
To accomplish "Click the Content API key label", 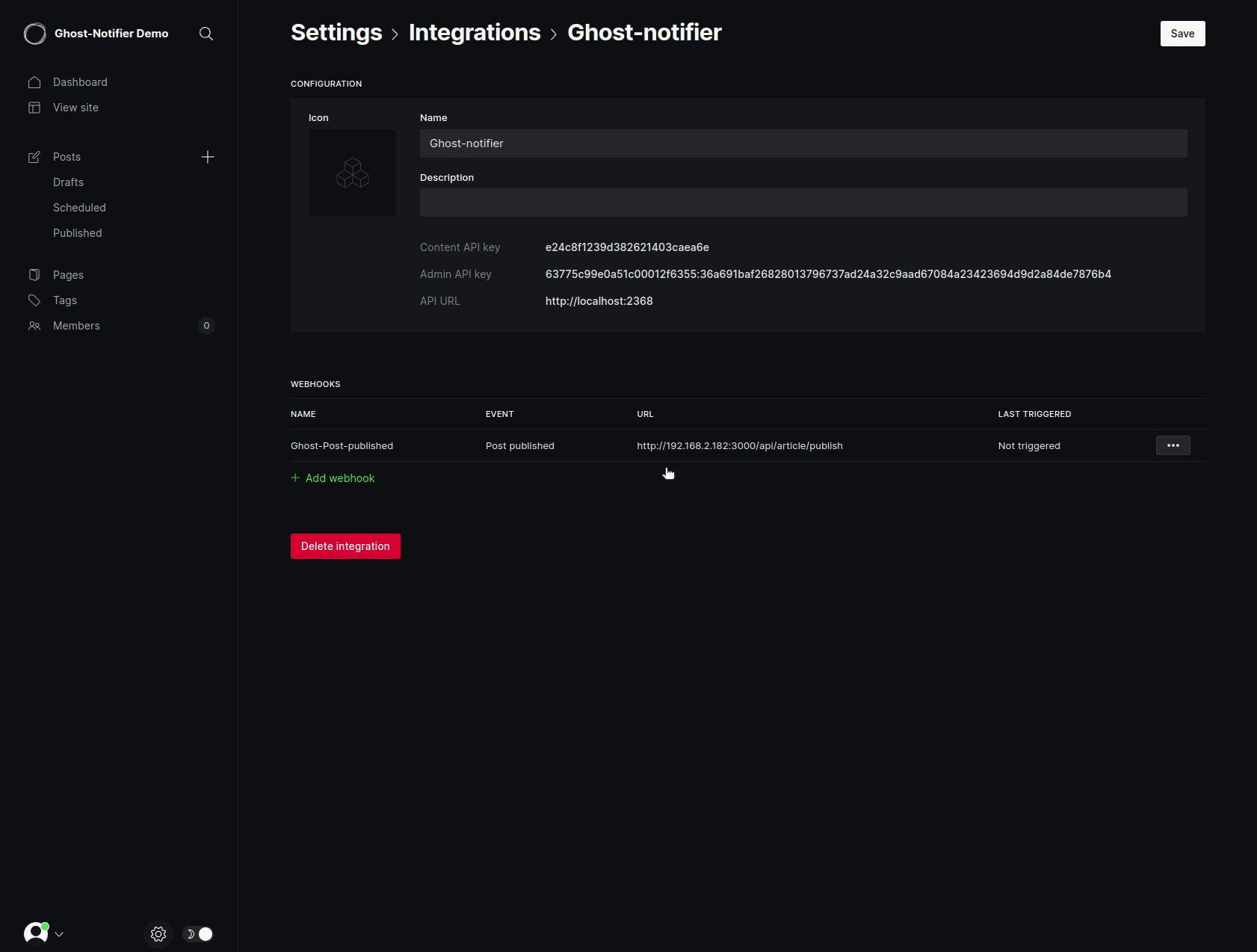I will click(x=460, y=247).
